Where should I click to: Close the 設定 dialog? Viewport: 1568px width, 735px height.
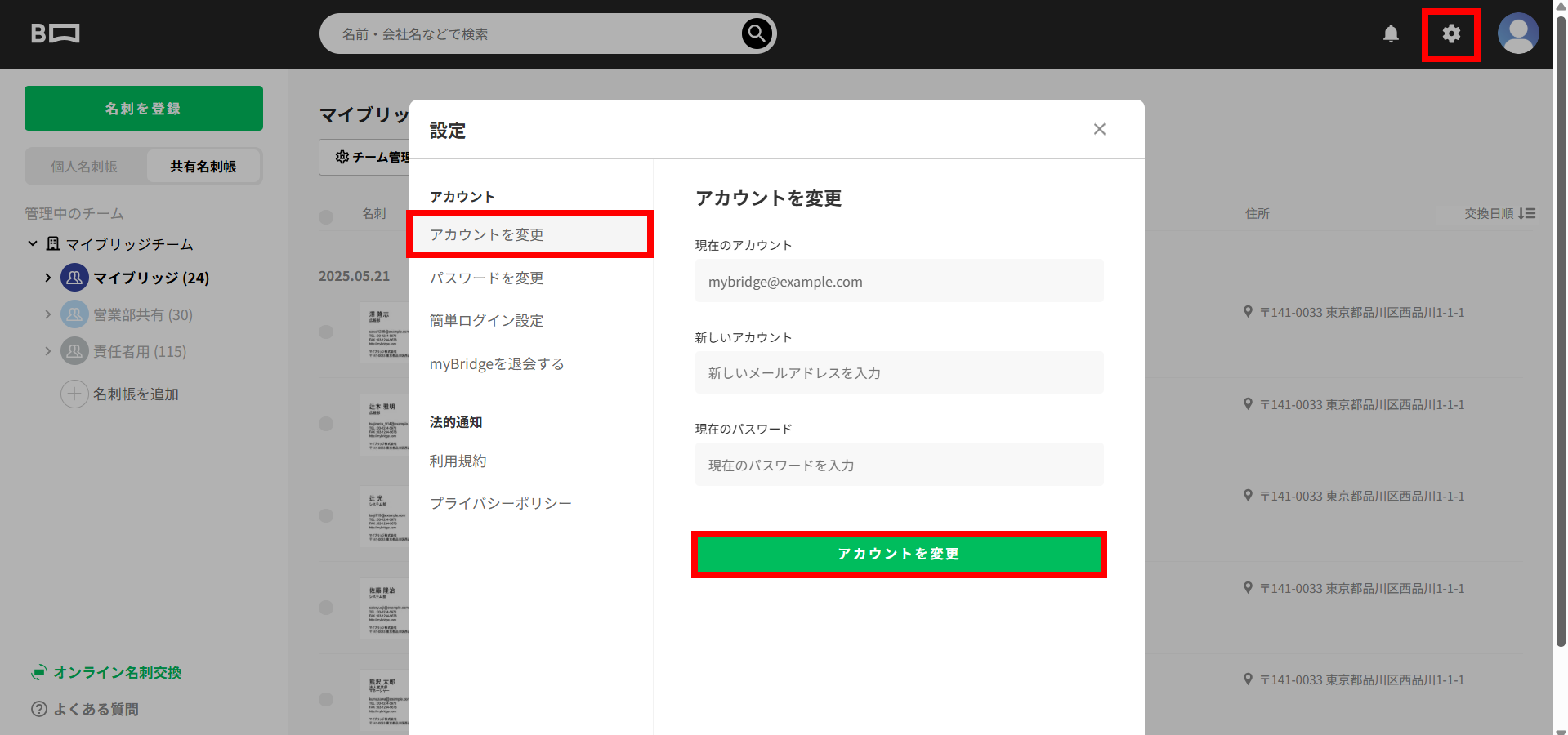[1100, 129]
